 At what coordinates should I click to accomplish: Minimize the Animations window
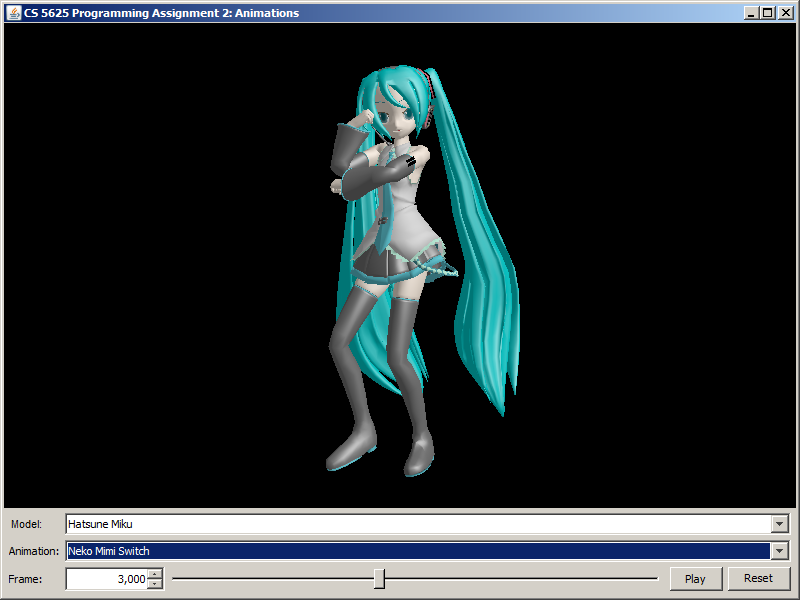pyautogui.click(x=751, y=13)
